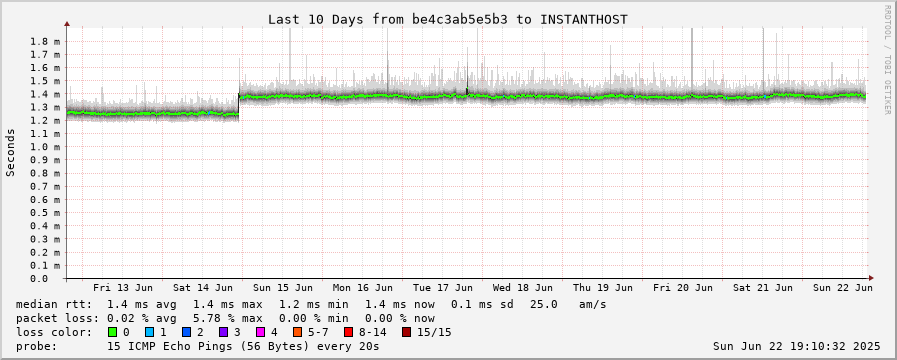Click the '5.78 % max' packet loss value
Viewport: 897px width, 360px height.
click(228, 318)
